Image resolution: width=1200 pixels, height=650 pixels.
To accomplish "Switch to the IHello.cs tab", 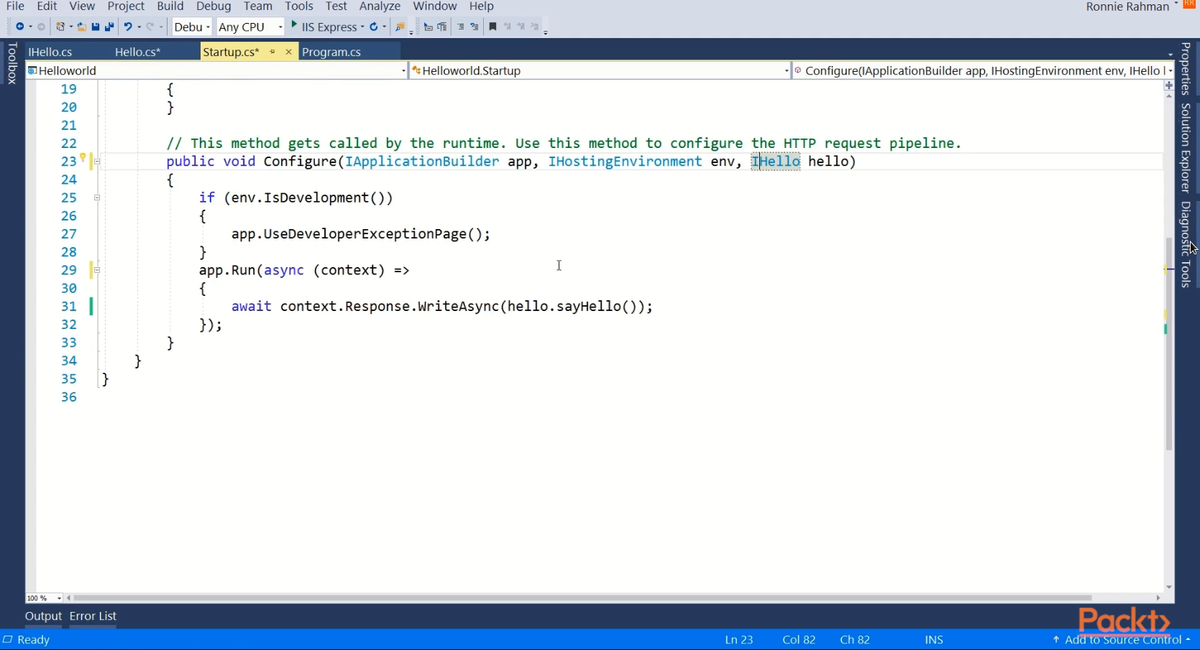I will click(x=50, y=52).
